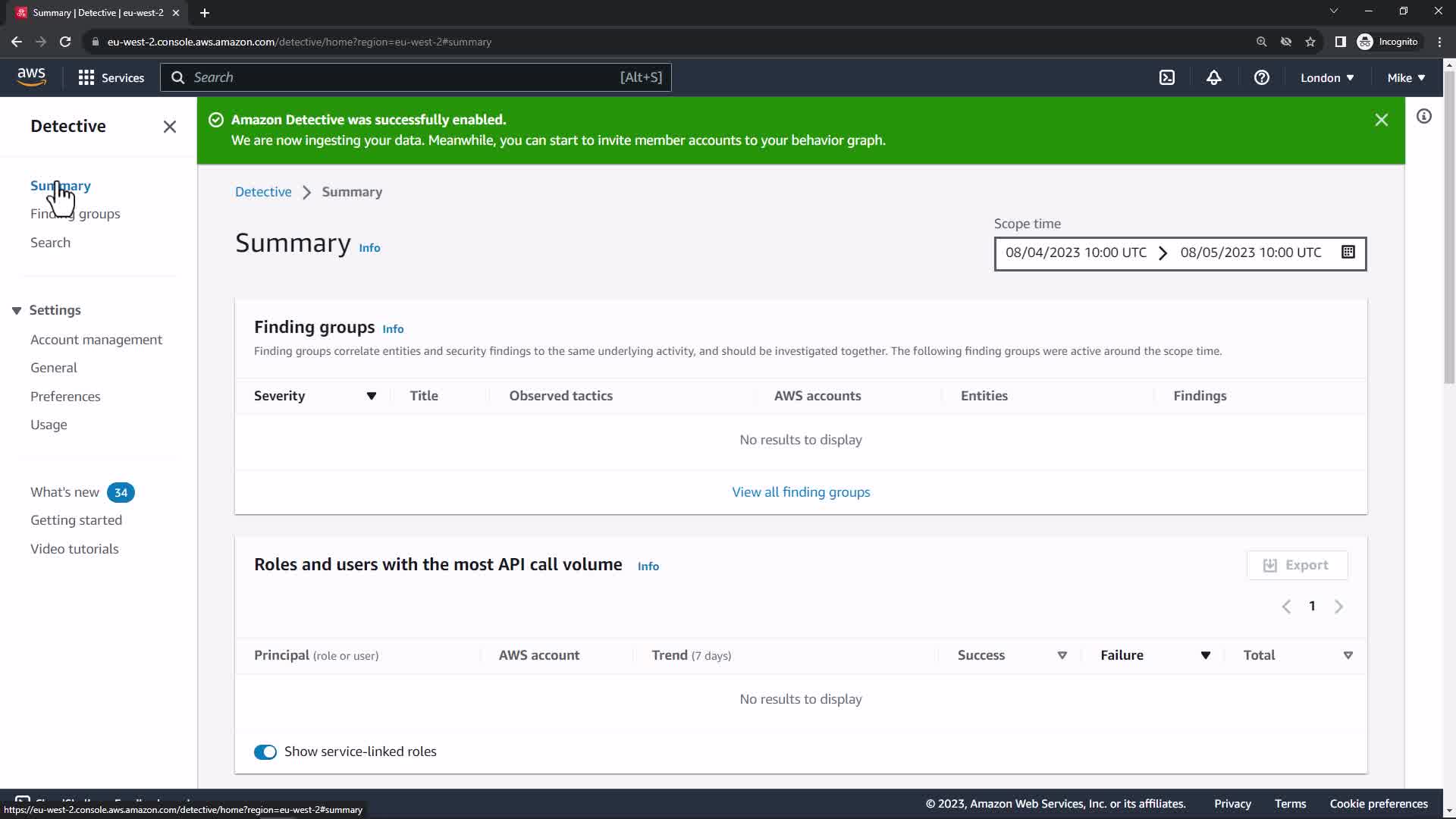The width and height of the screenshot is (1456, 819).
Task: Dismiss the green success banner
Action: click(x=1382, y=120)
